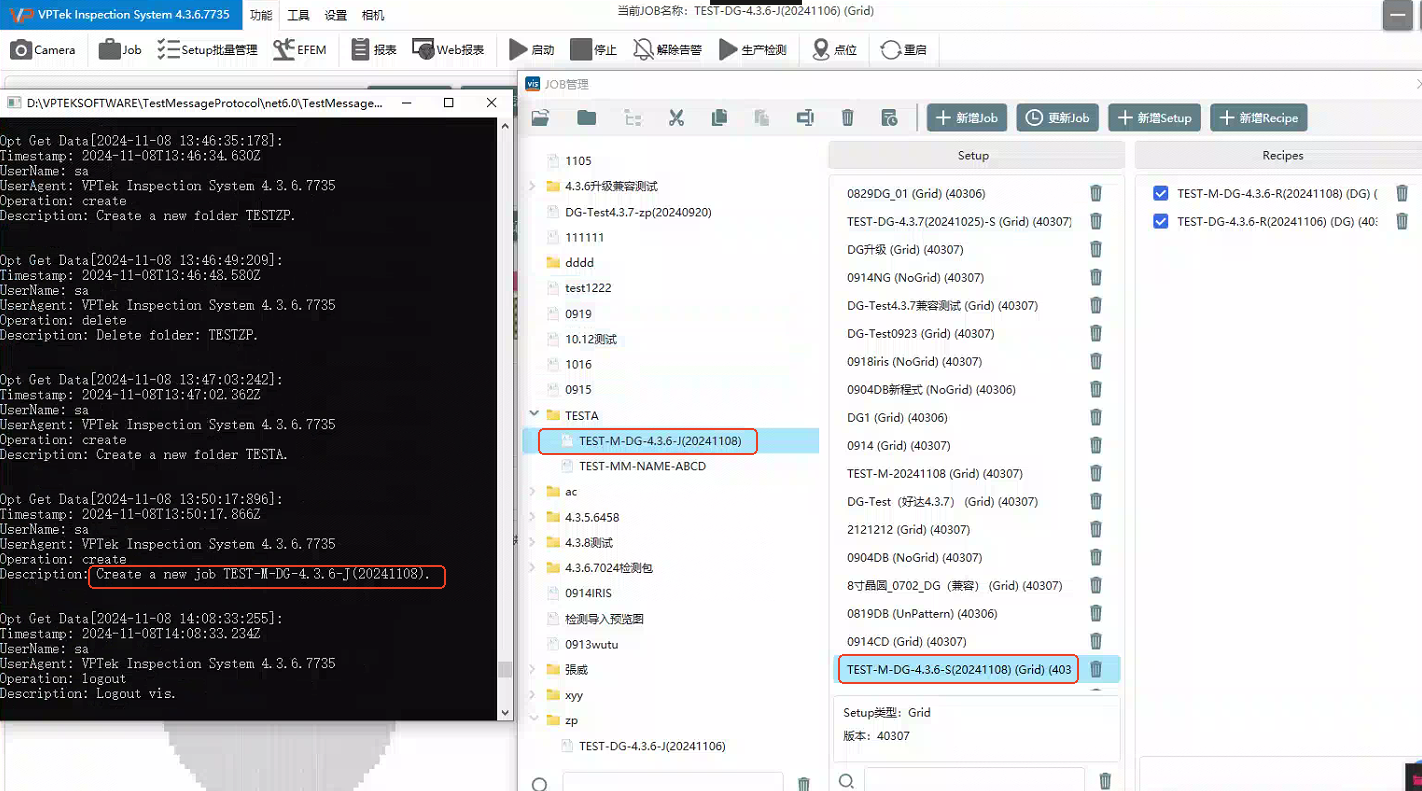This screenshot has height=791, width=1422.
Task: Open the 设置 menu
Action: point(336,15)
